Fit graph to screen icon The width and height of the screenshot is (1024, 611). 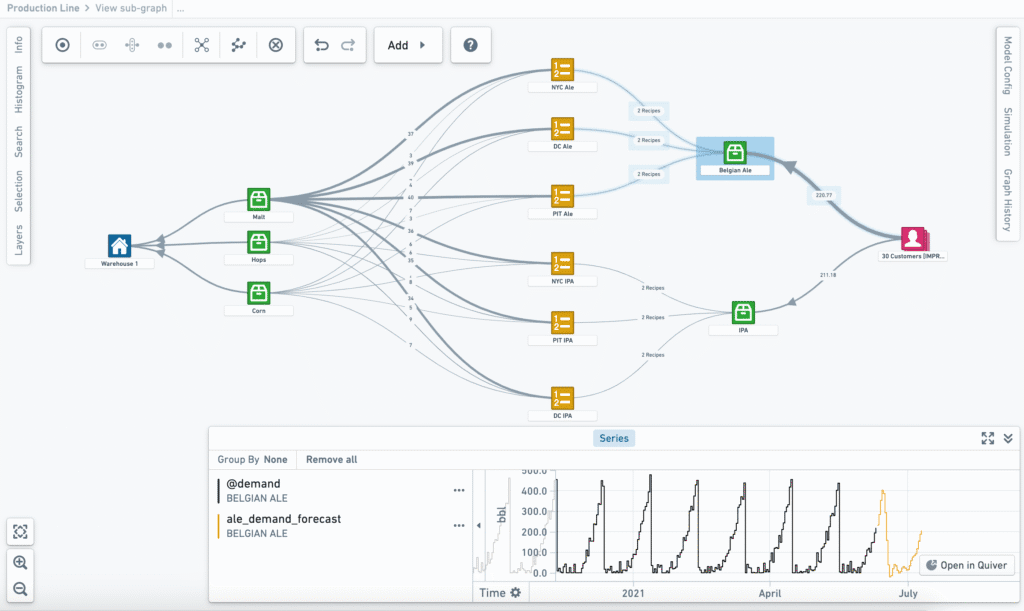[20, 532]
